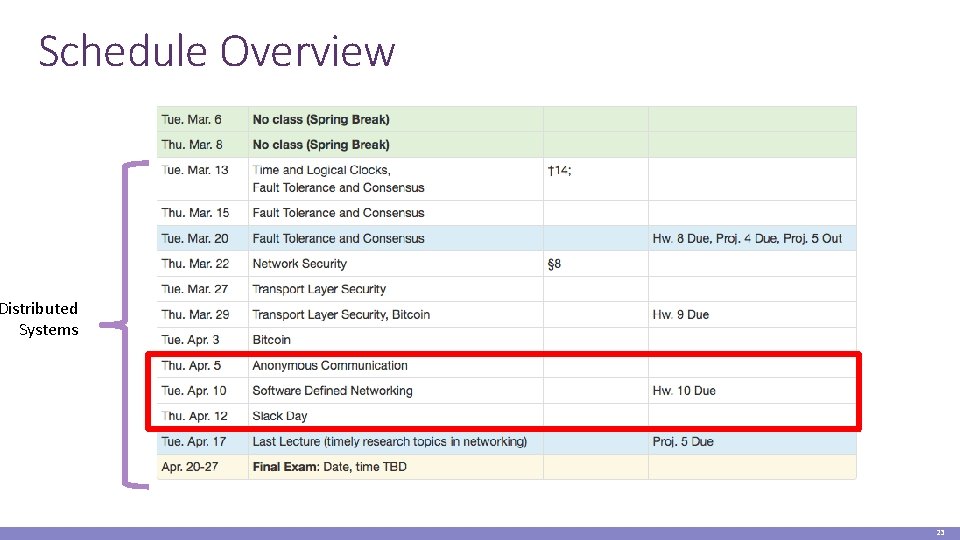Image resolution: width=960 pixels, height=540 pixels.
Task: Click "No class (Spring Break)" in the Thu. Mar. 8 row
Action: pos(321,144)
